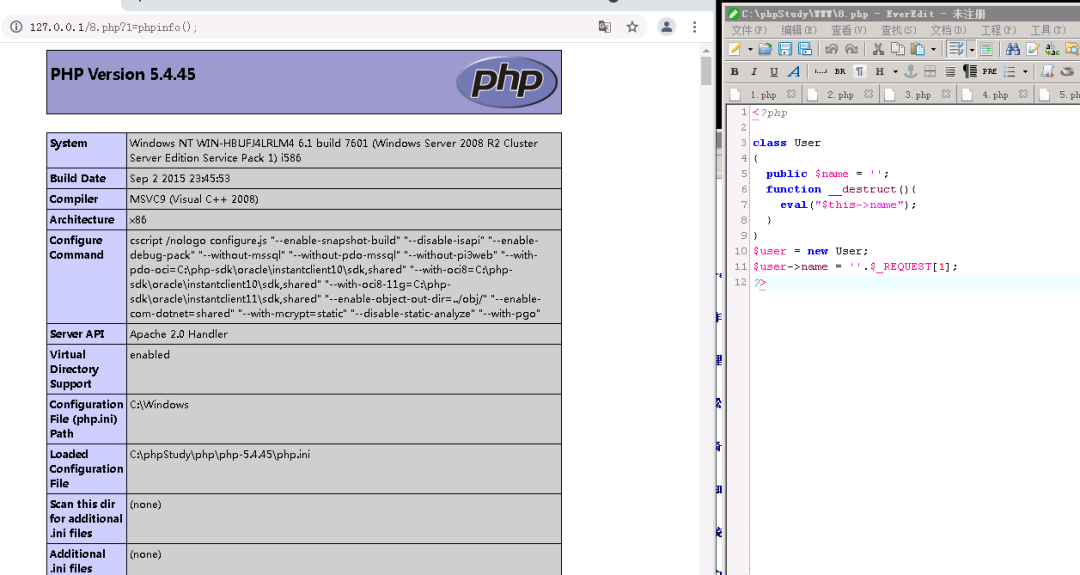Click the browser scrollbar up arrow
Screen dimensions: 1080x575
[x=706, y=51]
